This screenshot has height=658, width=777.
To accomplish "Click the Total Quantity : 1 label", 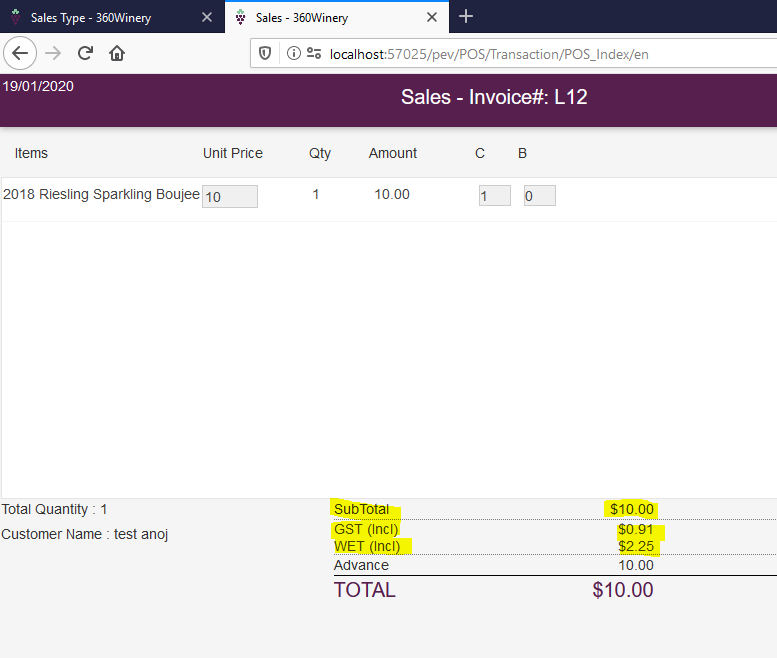I will coord(55,509).
